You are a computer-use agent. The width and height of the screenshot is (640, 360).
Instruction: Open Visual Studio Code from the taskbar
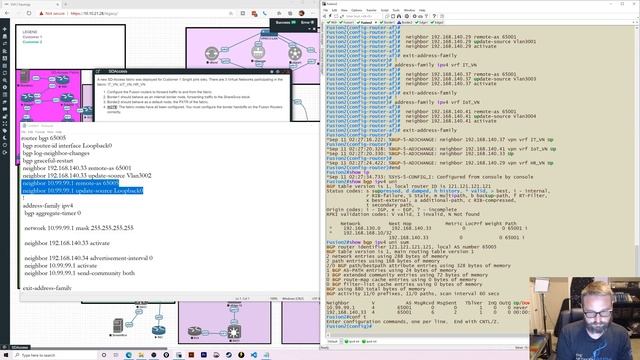click(x=254, y=355)
